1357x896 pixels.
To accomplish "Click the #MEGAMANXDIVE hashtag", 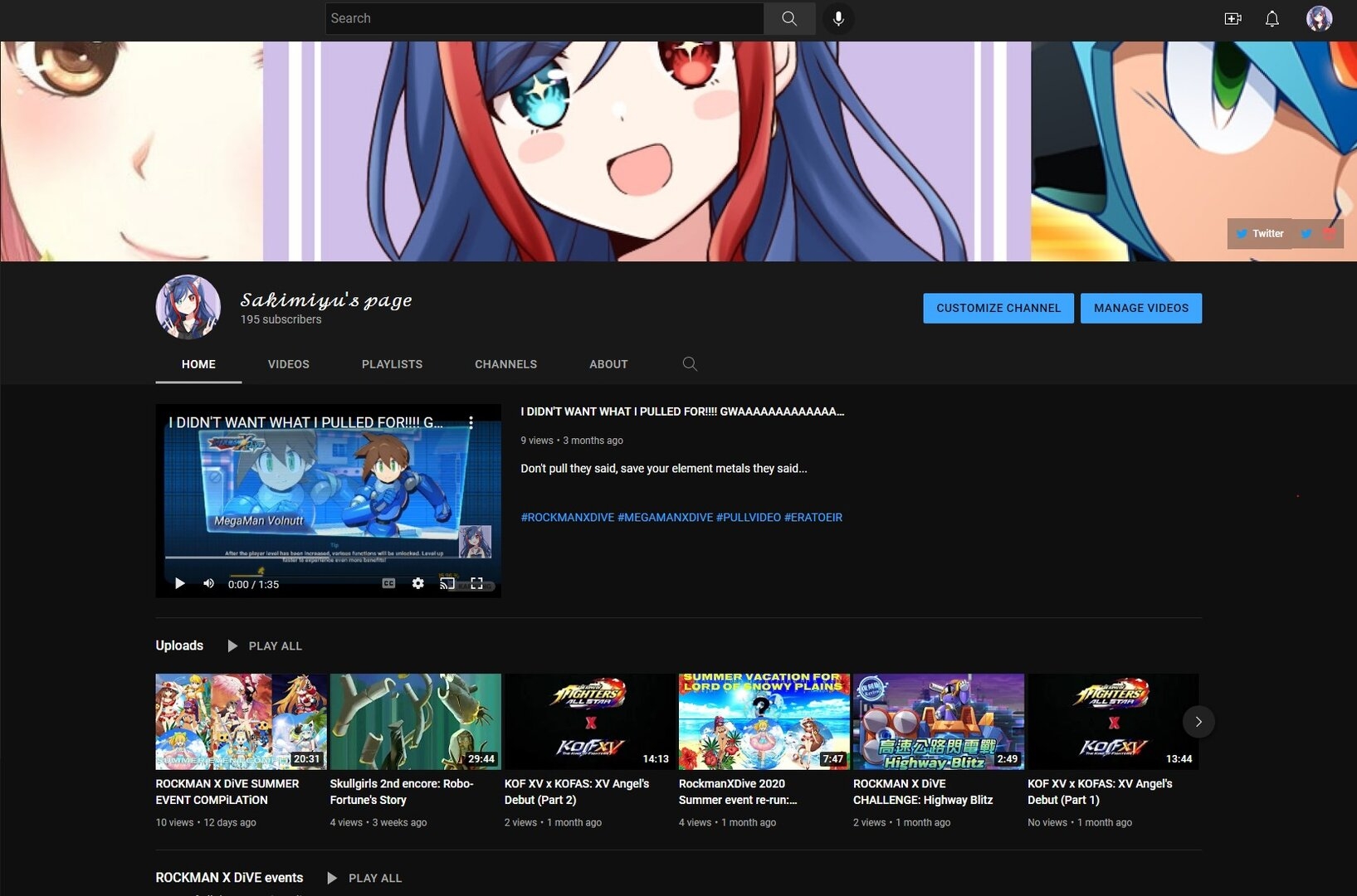I will (x=665, y=517).
